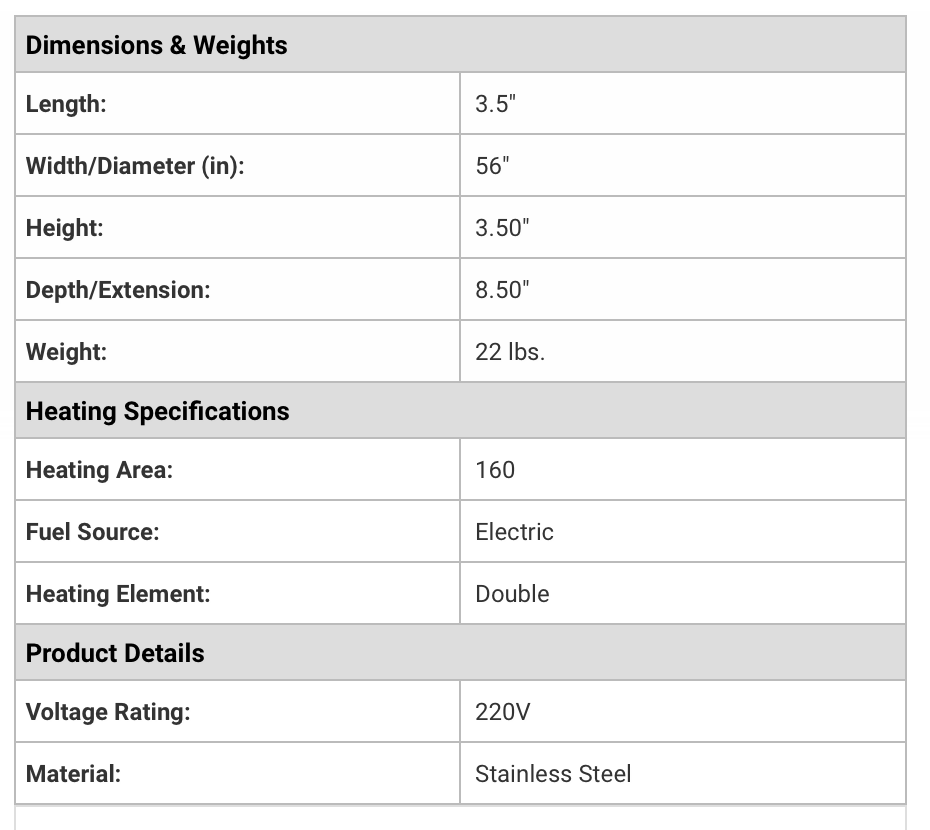This screenshot has height=830, width=930.
Task: Select the Voltage Rating label
Action: [108, 712]
